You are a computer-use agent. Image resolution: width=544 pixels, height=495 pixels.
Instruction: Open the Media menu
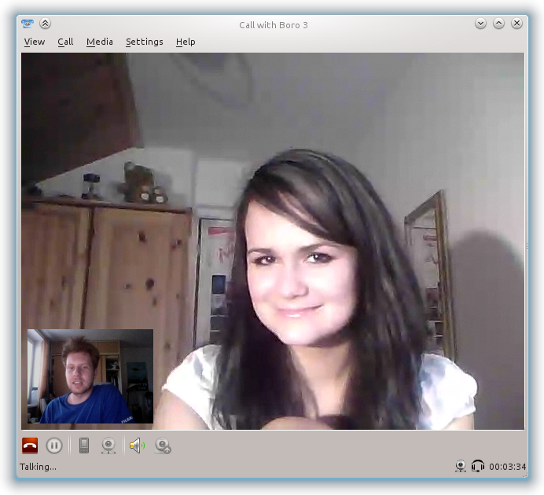(100, 42)
